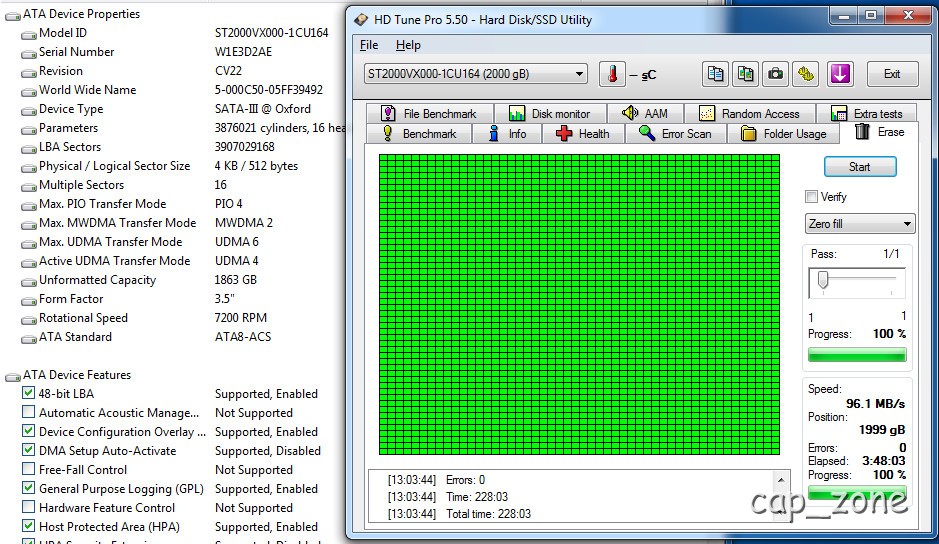The width and height of the screenshot is (939, 544).
Task: Click the drive icon beside Max. PIO Transfer Mode
Action: (28, 205)
